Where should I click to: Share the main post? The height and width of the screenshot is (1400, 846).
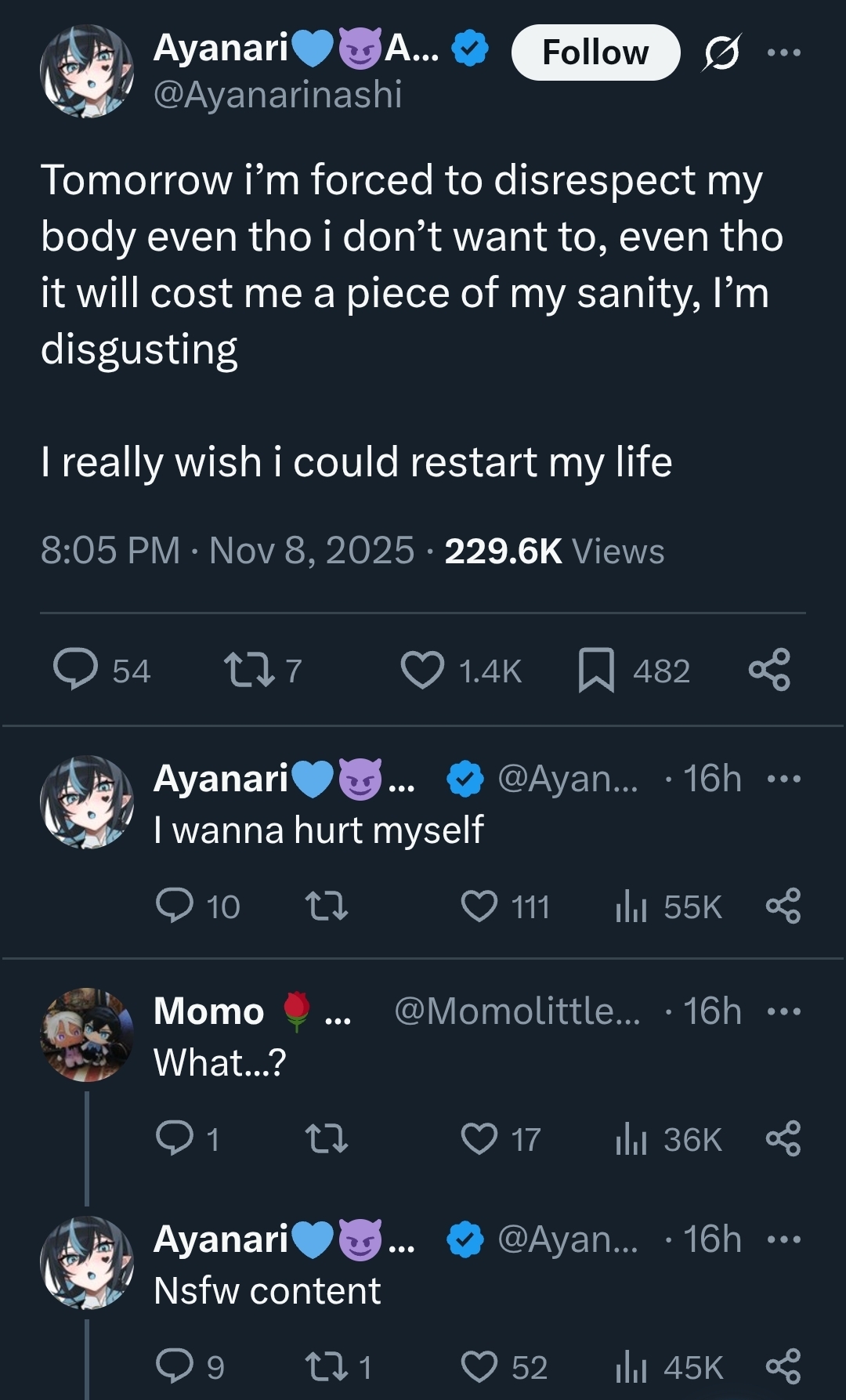769,671
